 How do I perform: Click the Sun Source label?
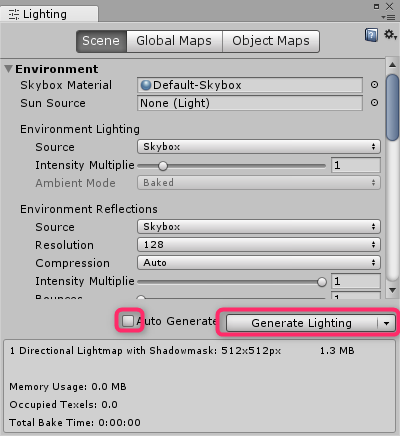(53, 103)
